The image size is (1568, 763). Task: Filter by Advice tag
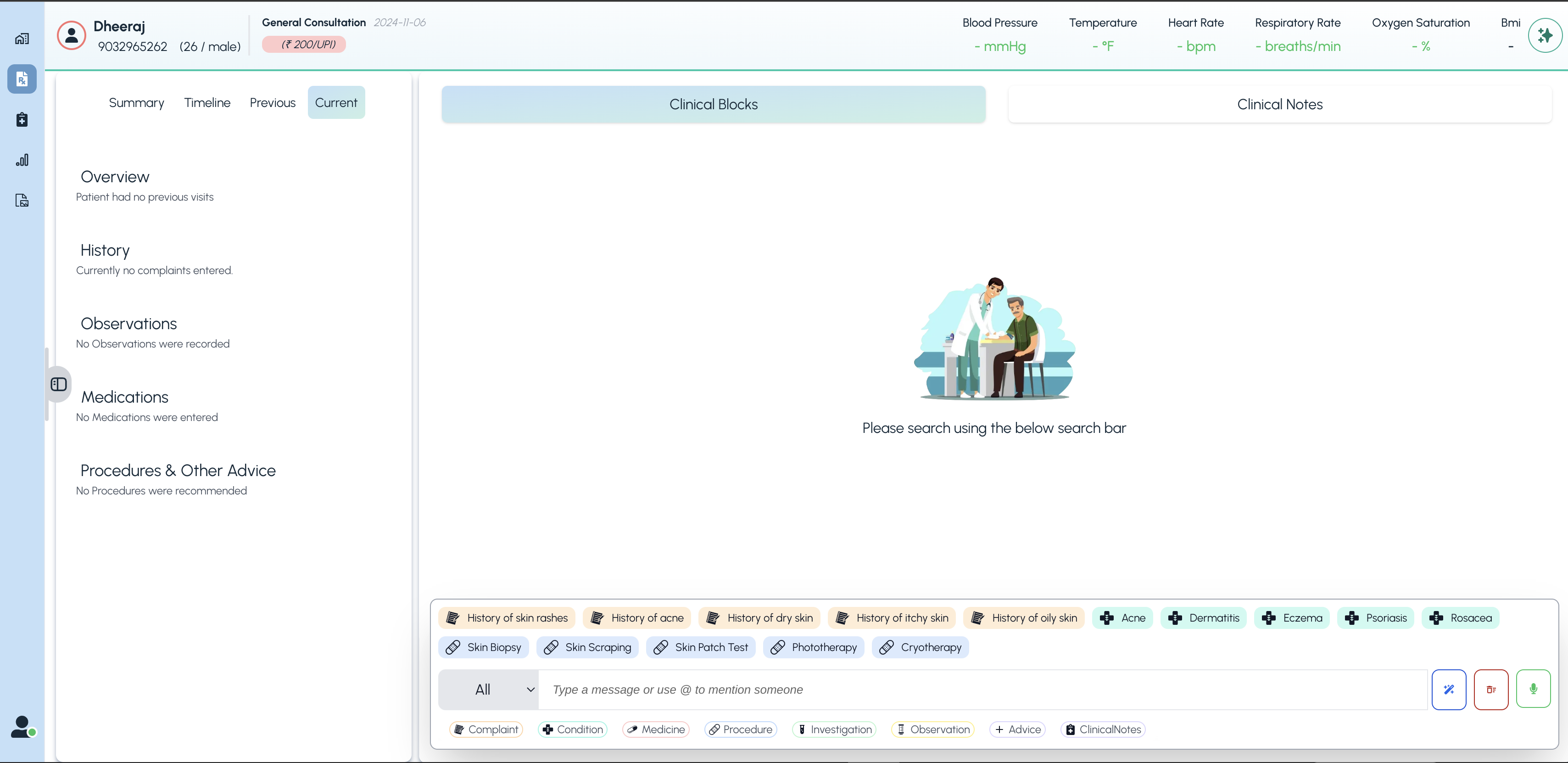(x=1018, y=729)
